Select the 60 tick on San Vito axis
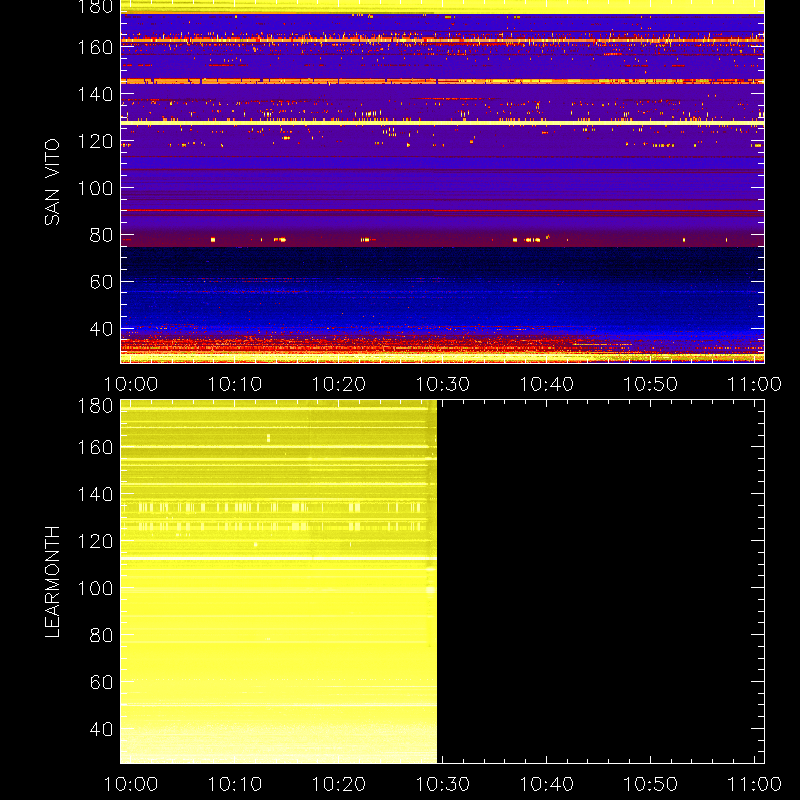Image resolution: width=800 pixels, height=800 pixels. [101, 282]
